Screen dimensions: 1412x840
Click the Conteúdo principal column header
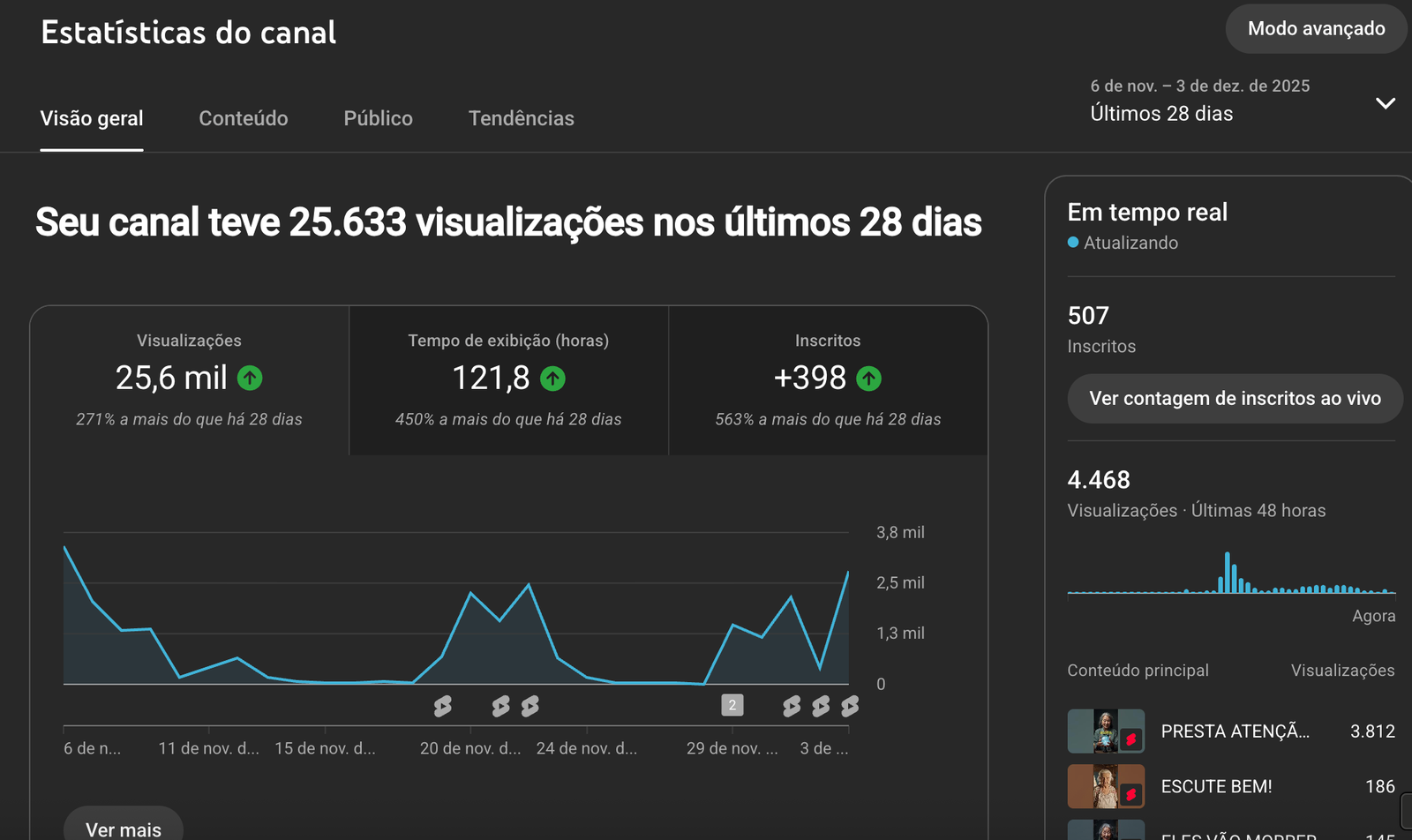[x=1138, y=671]
